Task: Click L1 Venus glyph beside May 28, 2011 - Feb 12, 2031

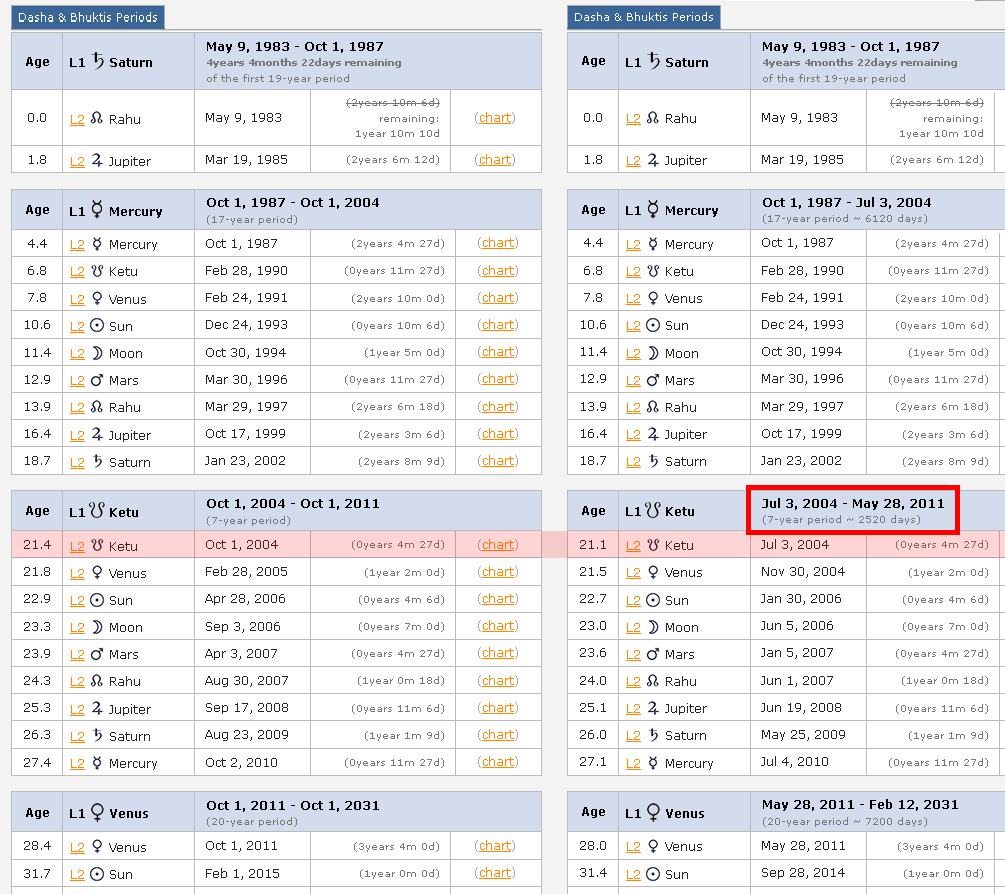Action: [x=652, y=813]
